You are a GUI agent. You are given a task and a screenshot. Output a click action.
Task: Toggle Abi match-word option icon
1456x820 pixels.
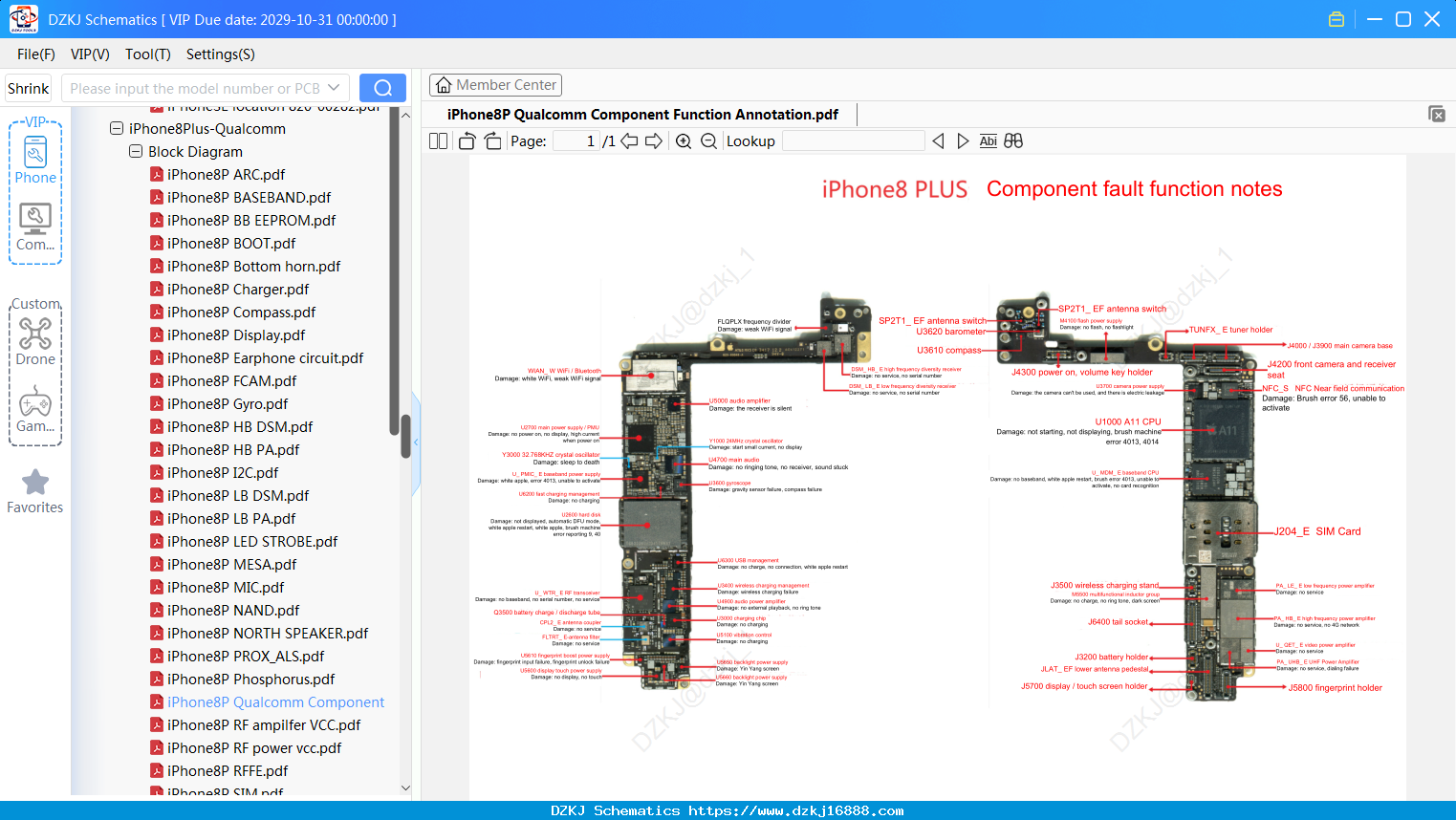989,141
